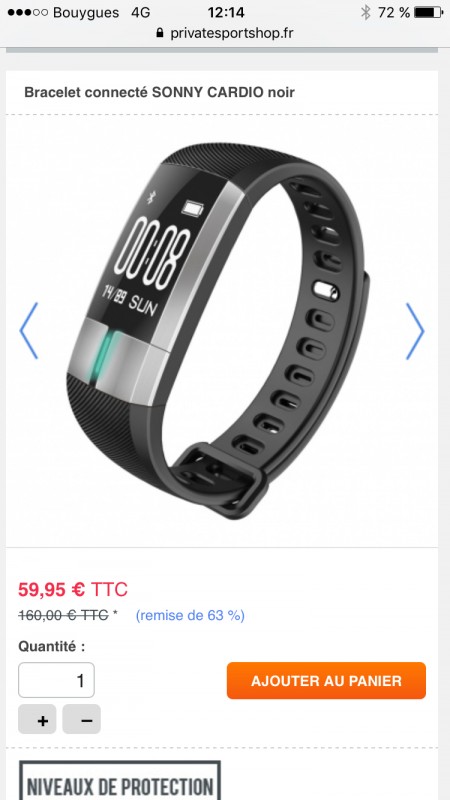Tap the privatesportshop.fr address bar
The height and width of the screenshot is (800, 450).
pyautogui.click(x=225, y=33)
